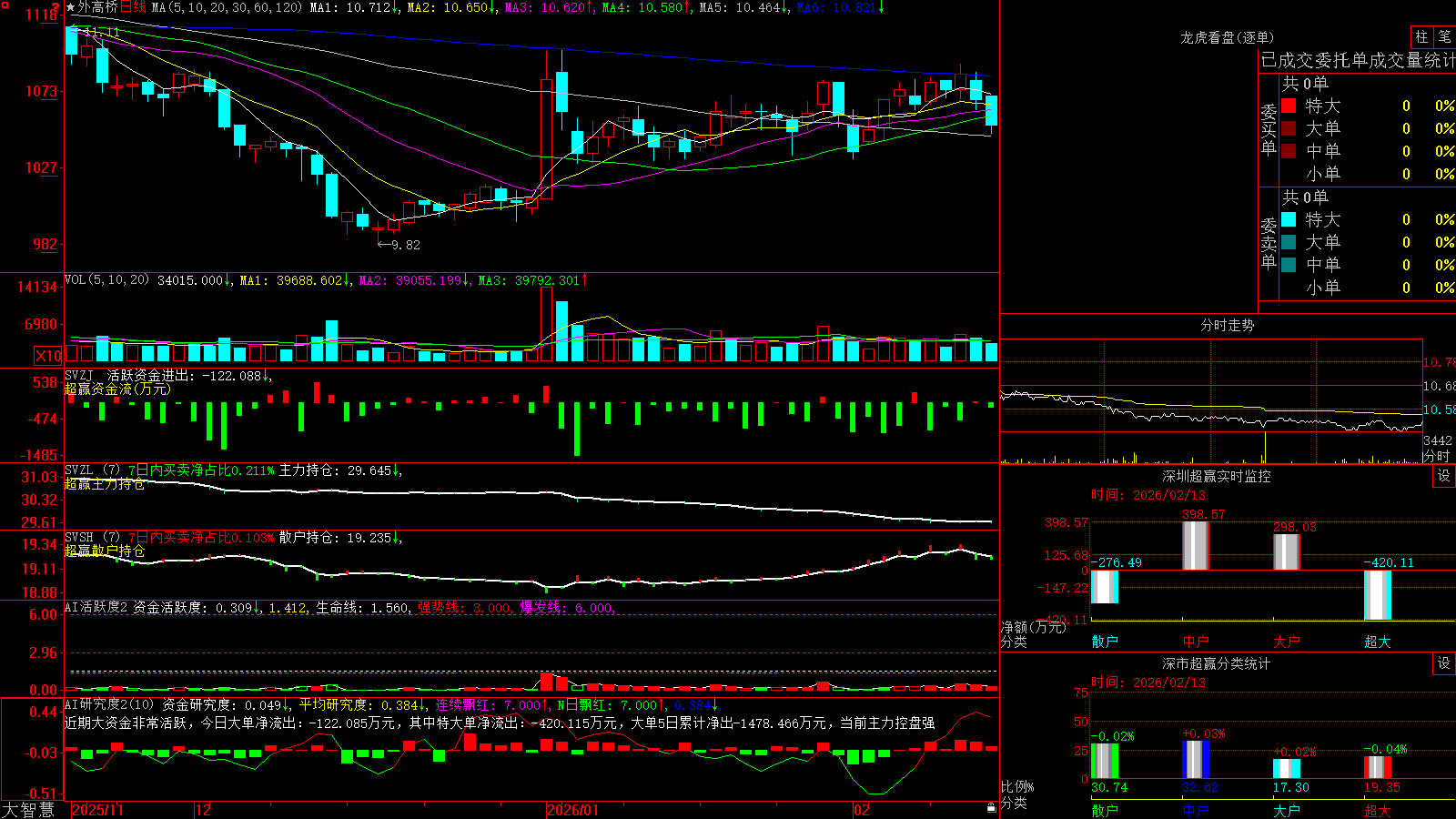Click the 委卖单 section label

click(1269, 243)
